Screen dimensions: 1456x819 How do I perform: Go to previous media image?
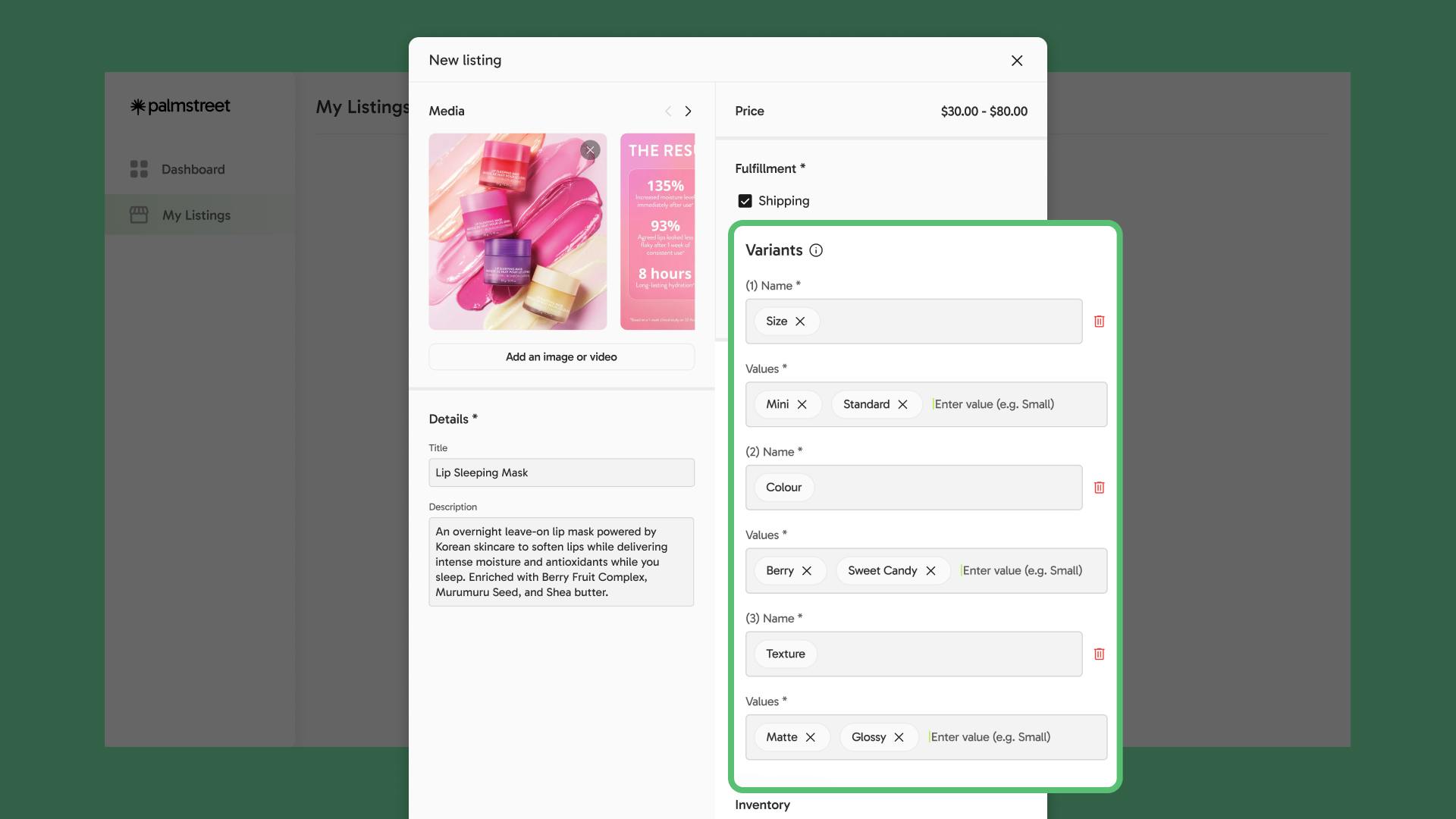668,111
